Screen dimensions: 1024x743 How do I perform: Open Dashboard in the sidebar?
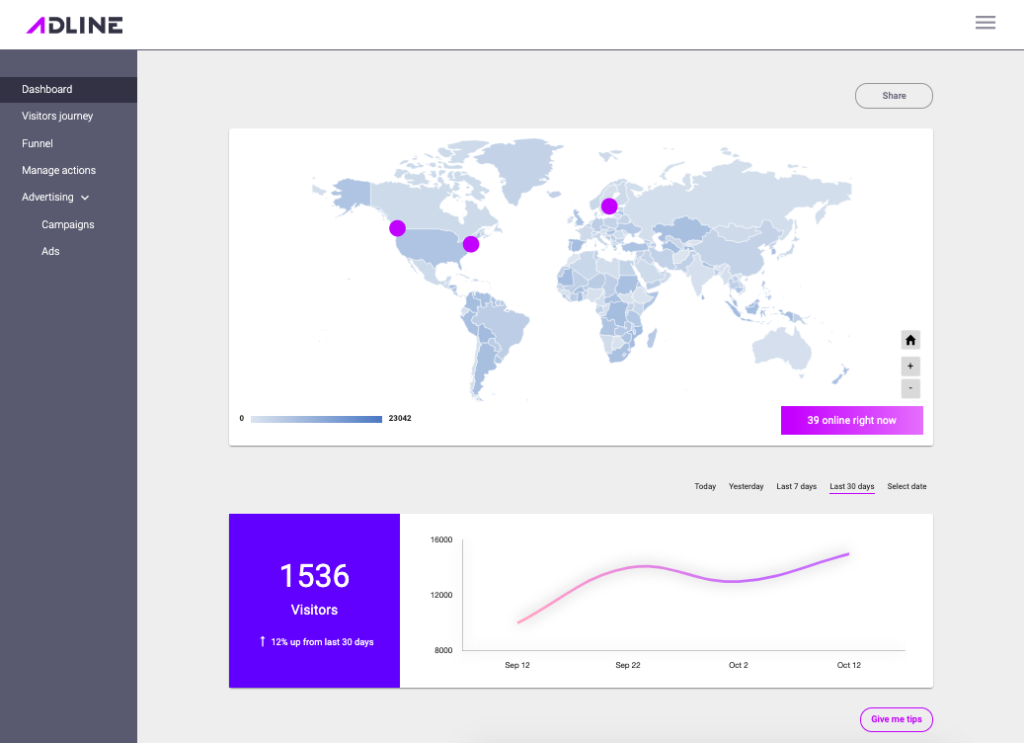click(x=47, y=90)
